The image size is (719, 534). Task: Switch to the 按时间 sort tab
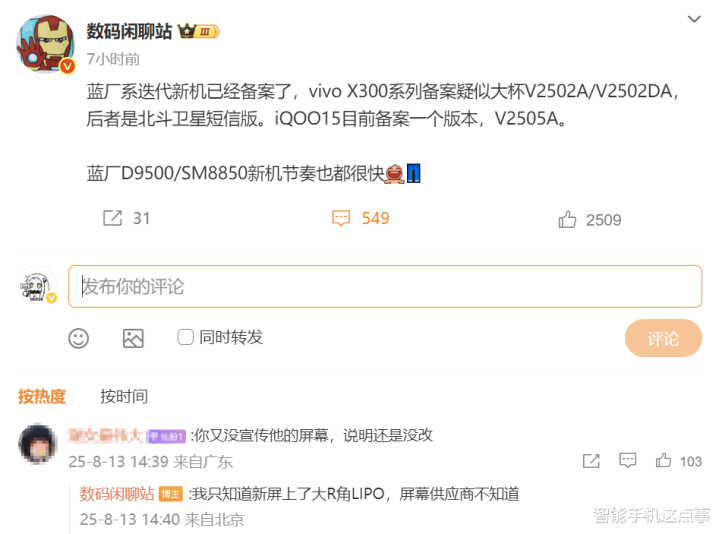pos(124,396)
